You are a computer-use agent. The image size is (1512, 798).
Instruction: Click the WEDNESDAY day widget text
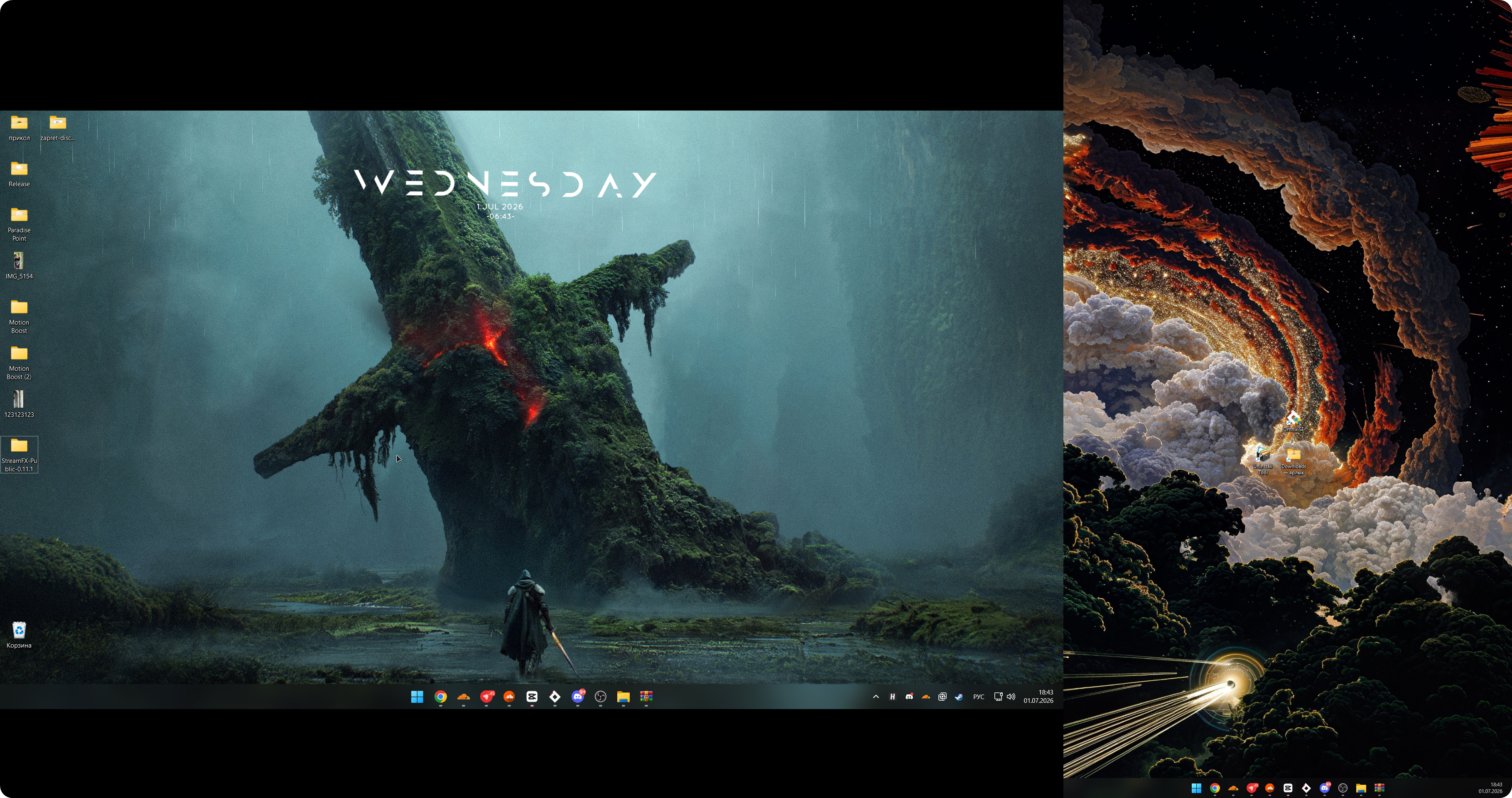tap(506, 184)
